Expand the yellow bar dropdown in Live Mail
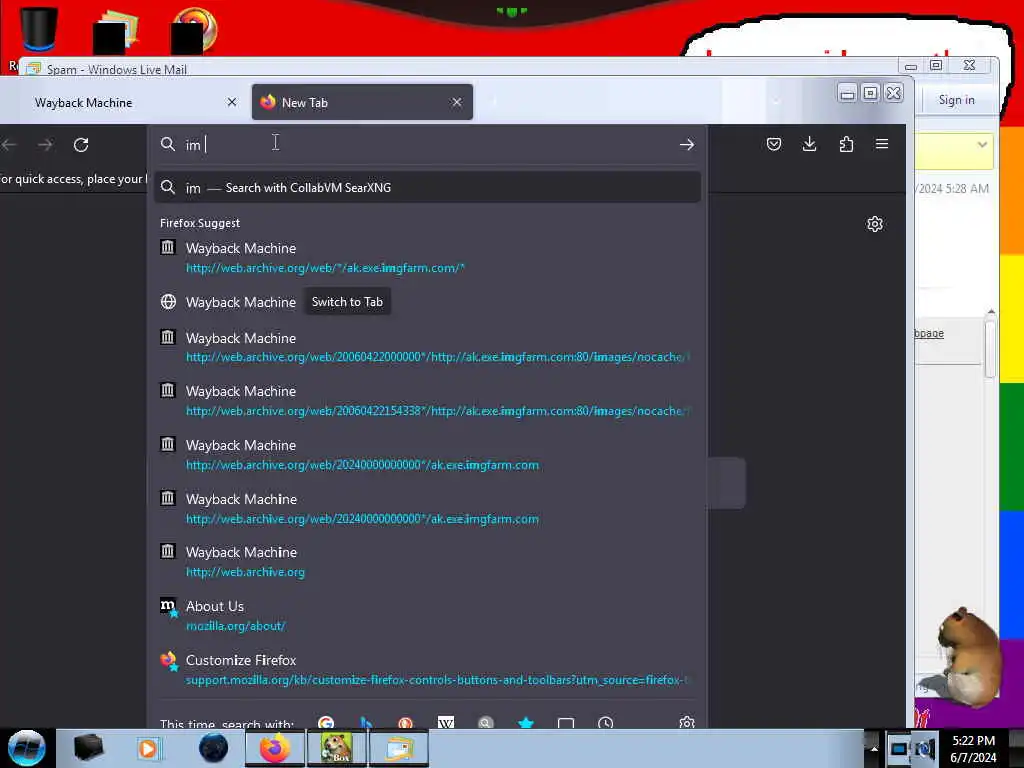The image size is (1024, 768). tap(982, 144)
